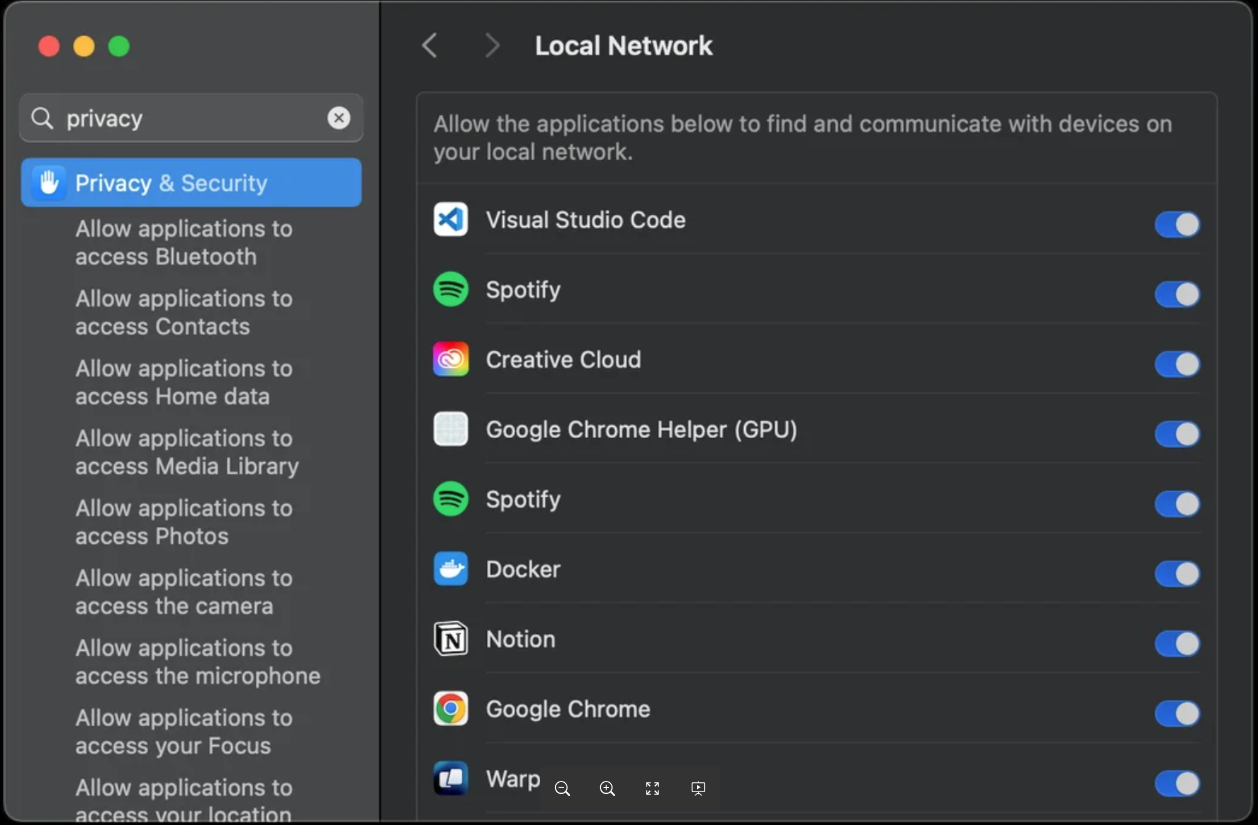Switch off the Notion toggle
This screenshot has width=1258, height=825.
click(1177, 644)
